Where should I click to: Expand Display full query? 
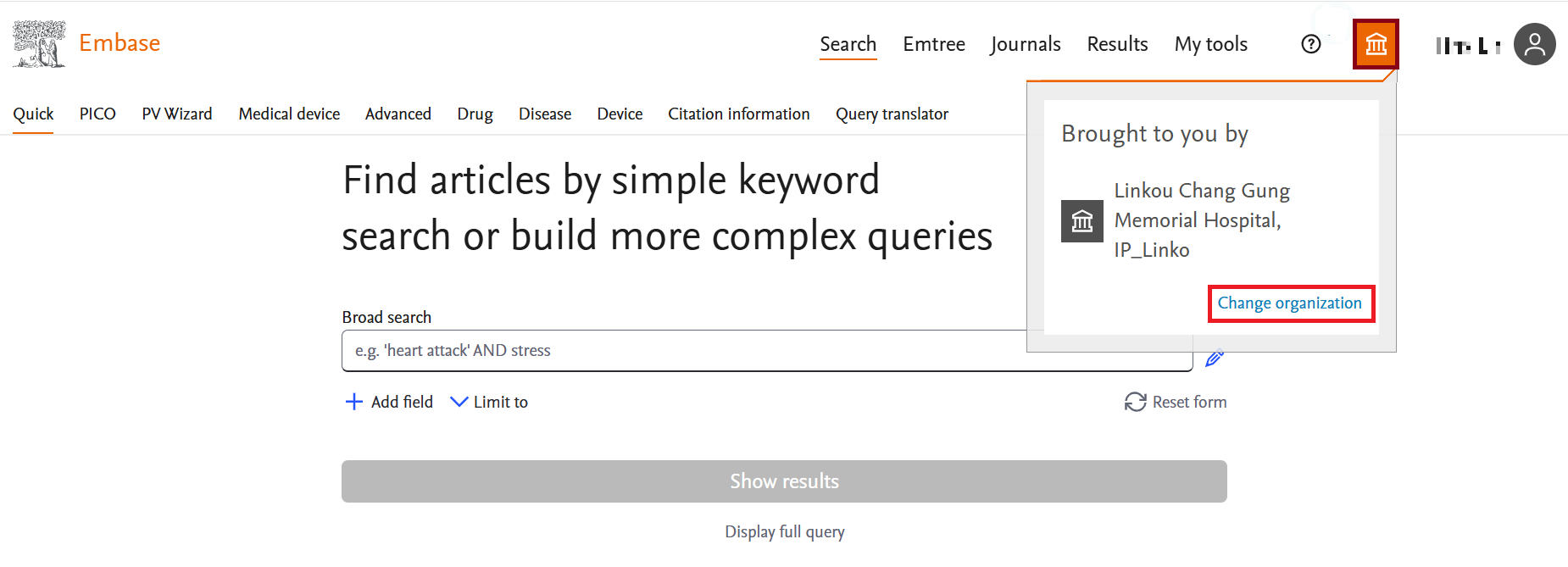coord(785,532)
